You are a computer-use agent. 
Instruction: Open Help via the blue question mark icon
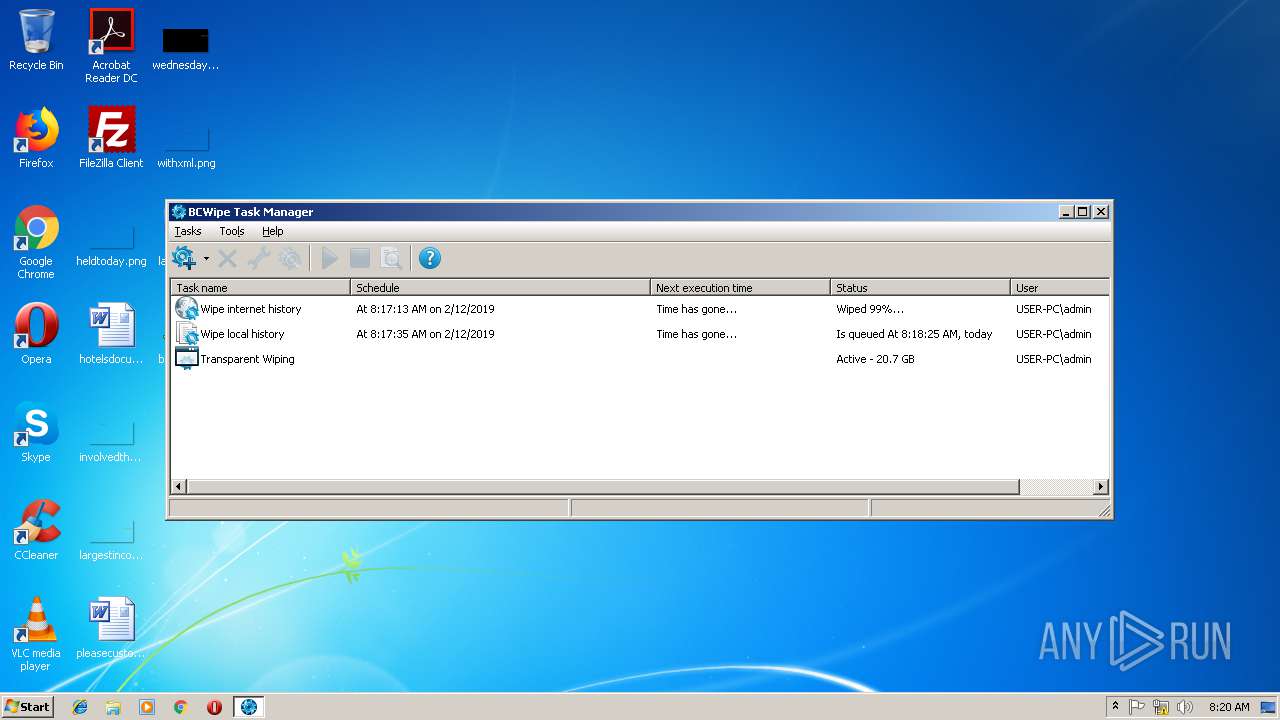[x=430, y=259]
